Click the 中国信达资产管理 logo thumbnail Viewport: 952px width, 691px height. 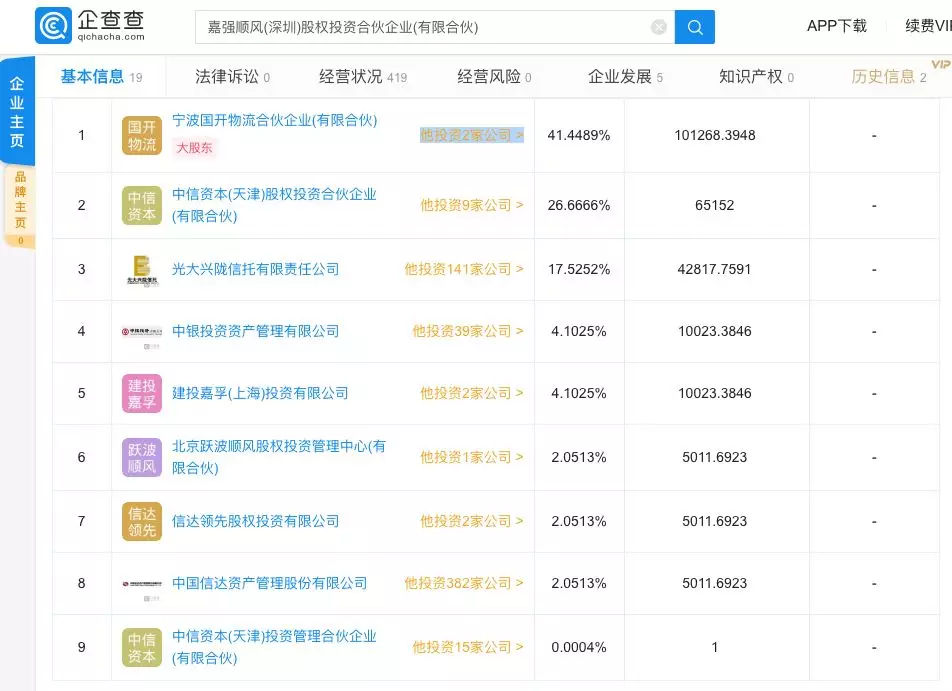[x=141, y=584]
